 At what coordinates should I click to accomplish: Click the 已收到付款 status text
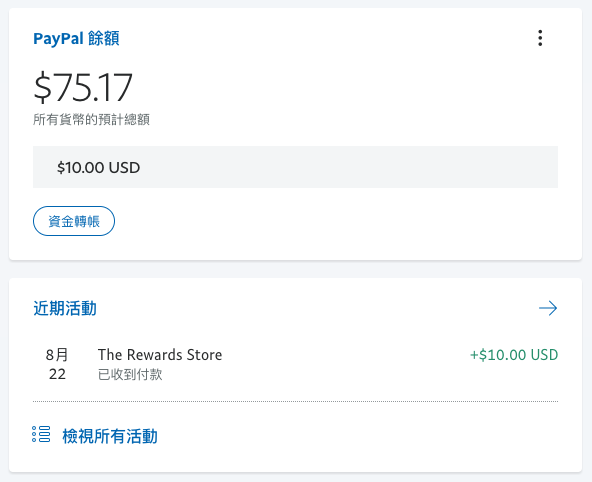pyautogui.click(x=130, y=374)
